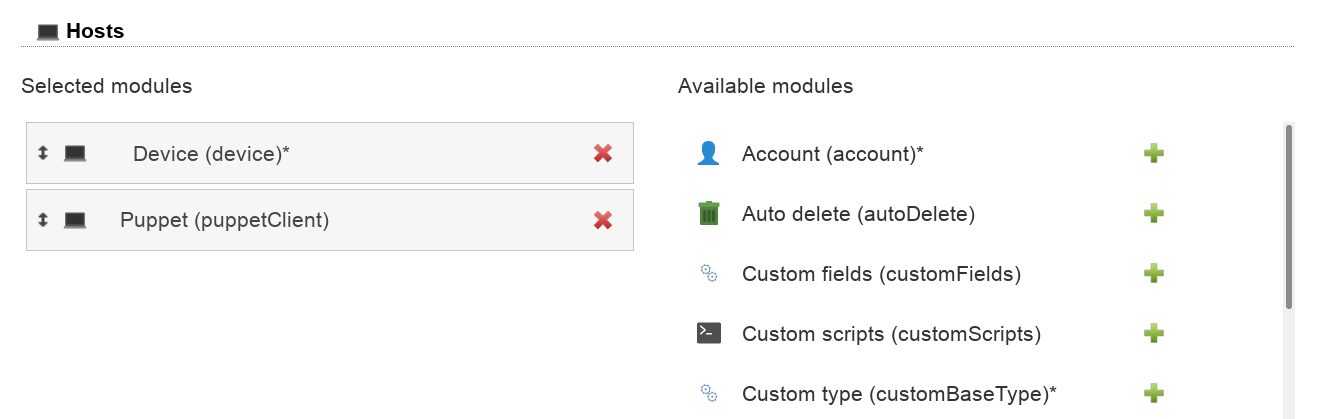Add the Account module with plus icon
The height and width of the screenshot is (419, 1332).
tap(1153, 153)
